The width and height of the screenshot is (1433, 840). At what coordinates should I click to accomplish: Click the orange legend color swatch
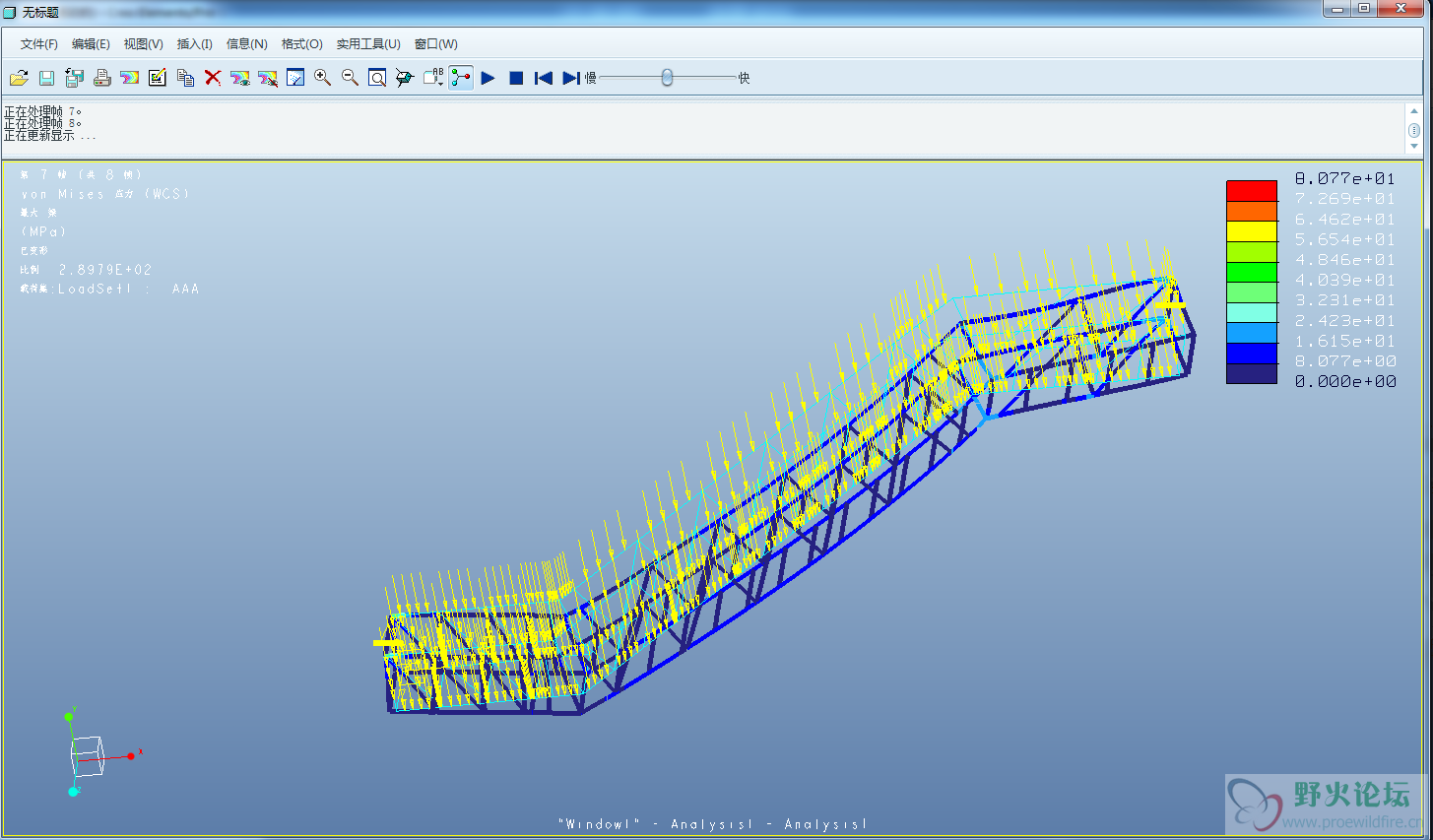pyautogui.click(x=1252, y=211)
